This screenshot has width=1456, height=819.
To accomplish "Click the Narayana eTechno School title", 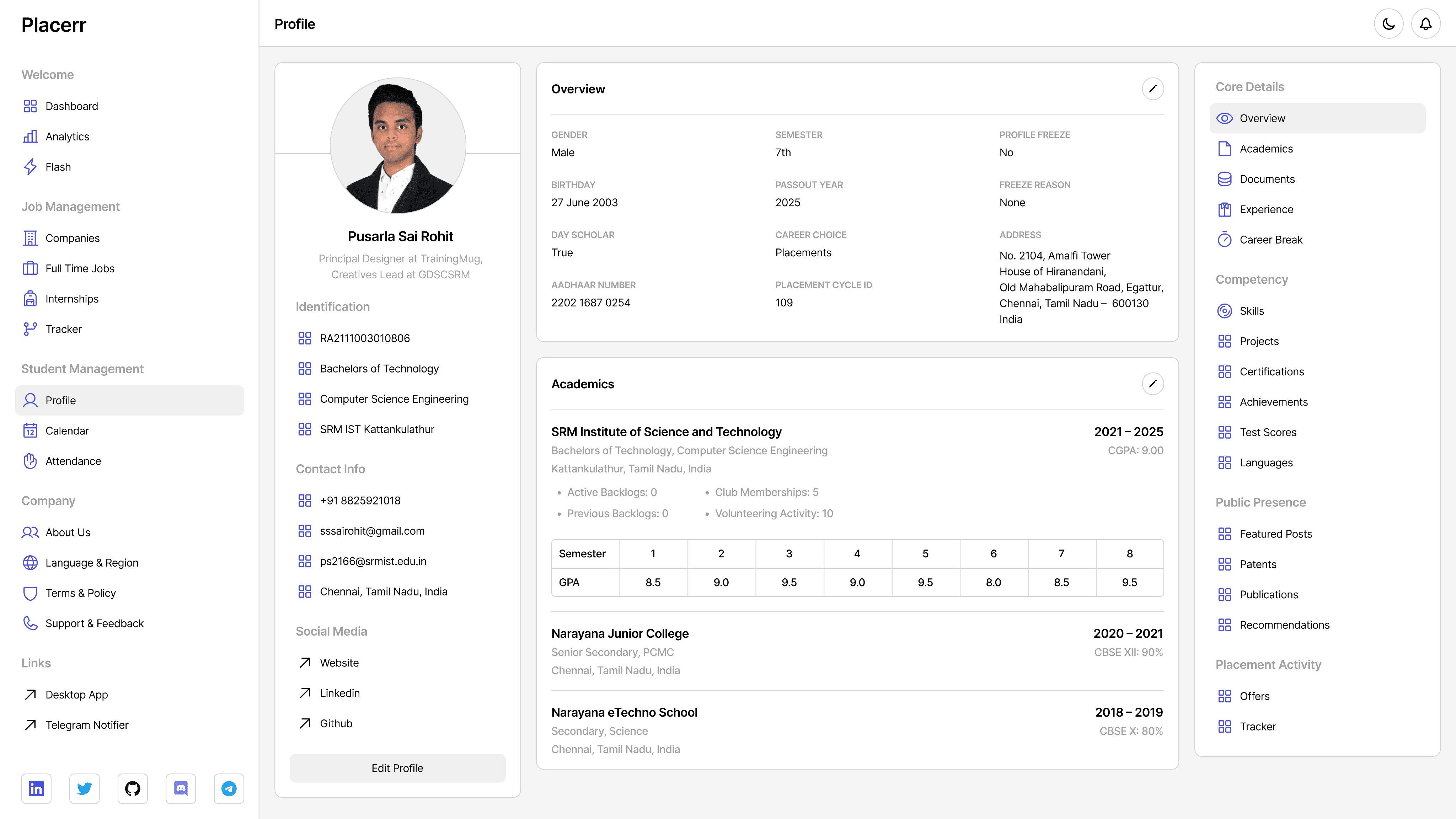I will point(624,712).
